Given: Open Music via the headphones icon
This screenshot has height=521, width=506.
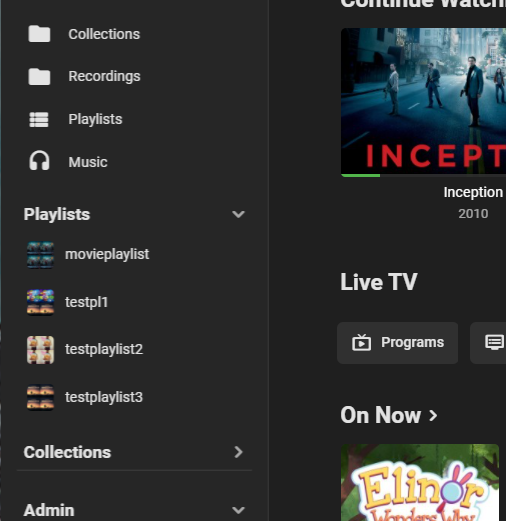Looking at the screenshot, I should click(39, 161).
